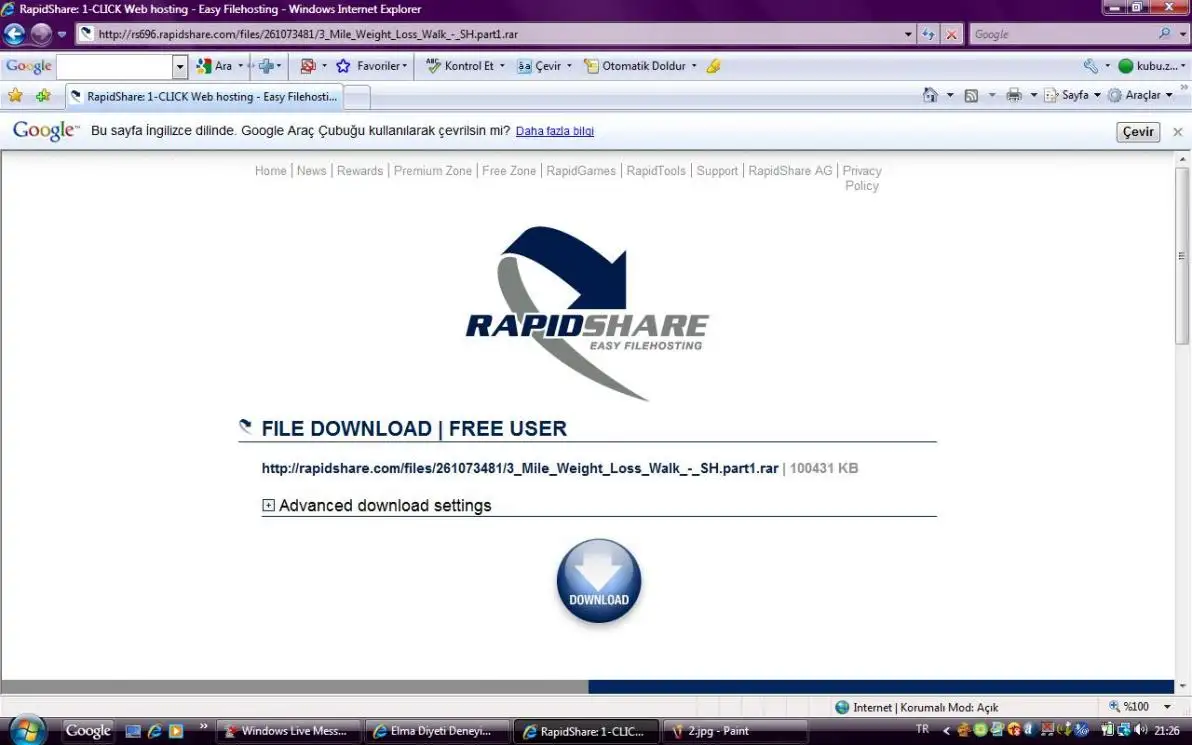Click the browser Forward arrow button

tap(41, 34)
